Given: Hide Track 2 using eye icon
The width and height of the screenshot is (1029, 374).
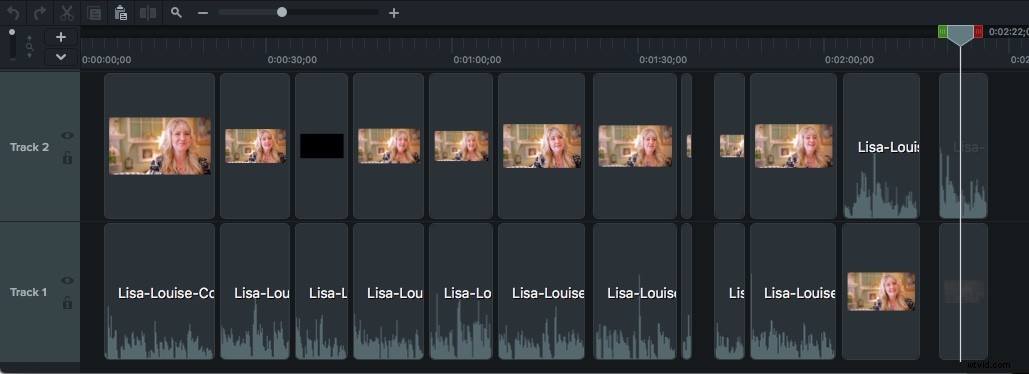Looking at the screenshot, I should [x=67, y=135].
